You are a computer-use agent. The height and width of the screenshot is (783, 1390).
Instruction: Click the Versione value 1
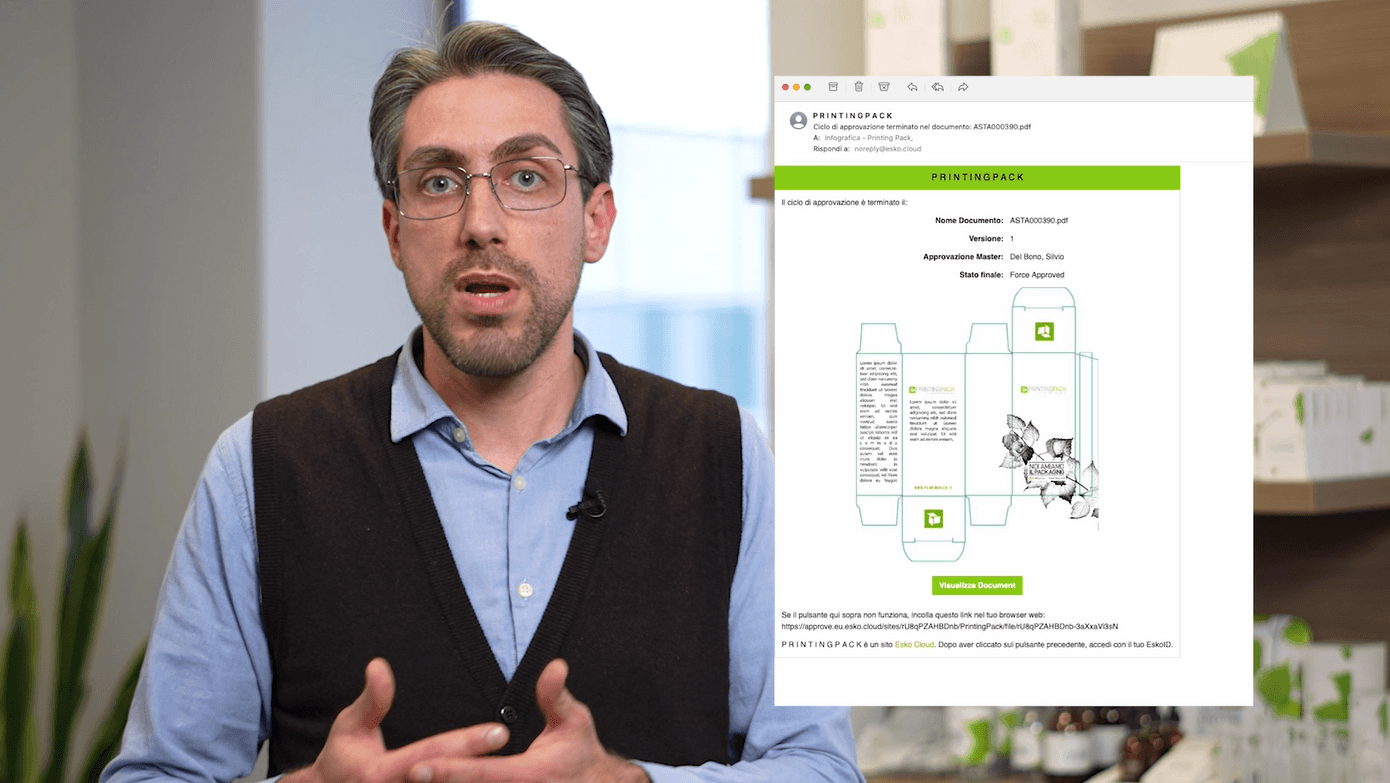(x=1012, y=239)
